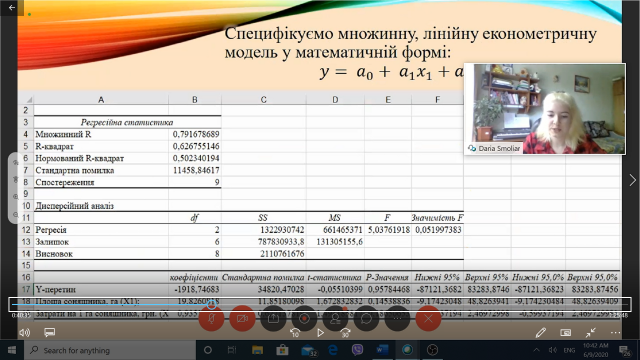640x360 pixels.
Task: Show hidden system tray icons
Action: (x=537, y=350)
